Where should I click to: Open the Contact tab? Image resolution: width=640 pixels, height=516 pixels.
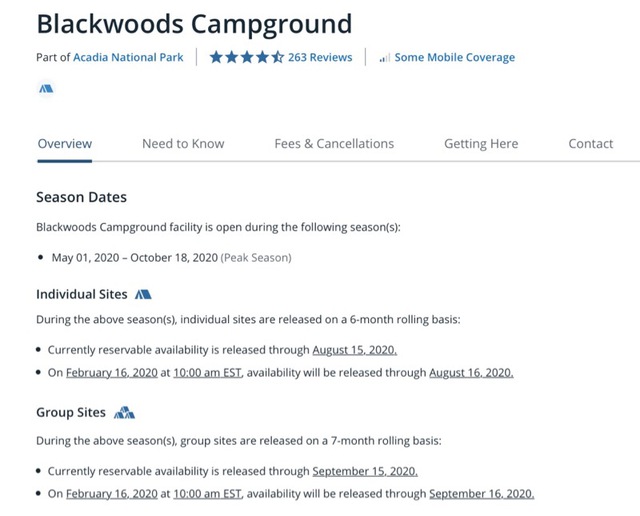(591, 144)
